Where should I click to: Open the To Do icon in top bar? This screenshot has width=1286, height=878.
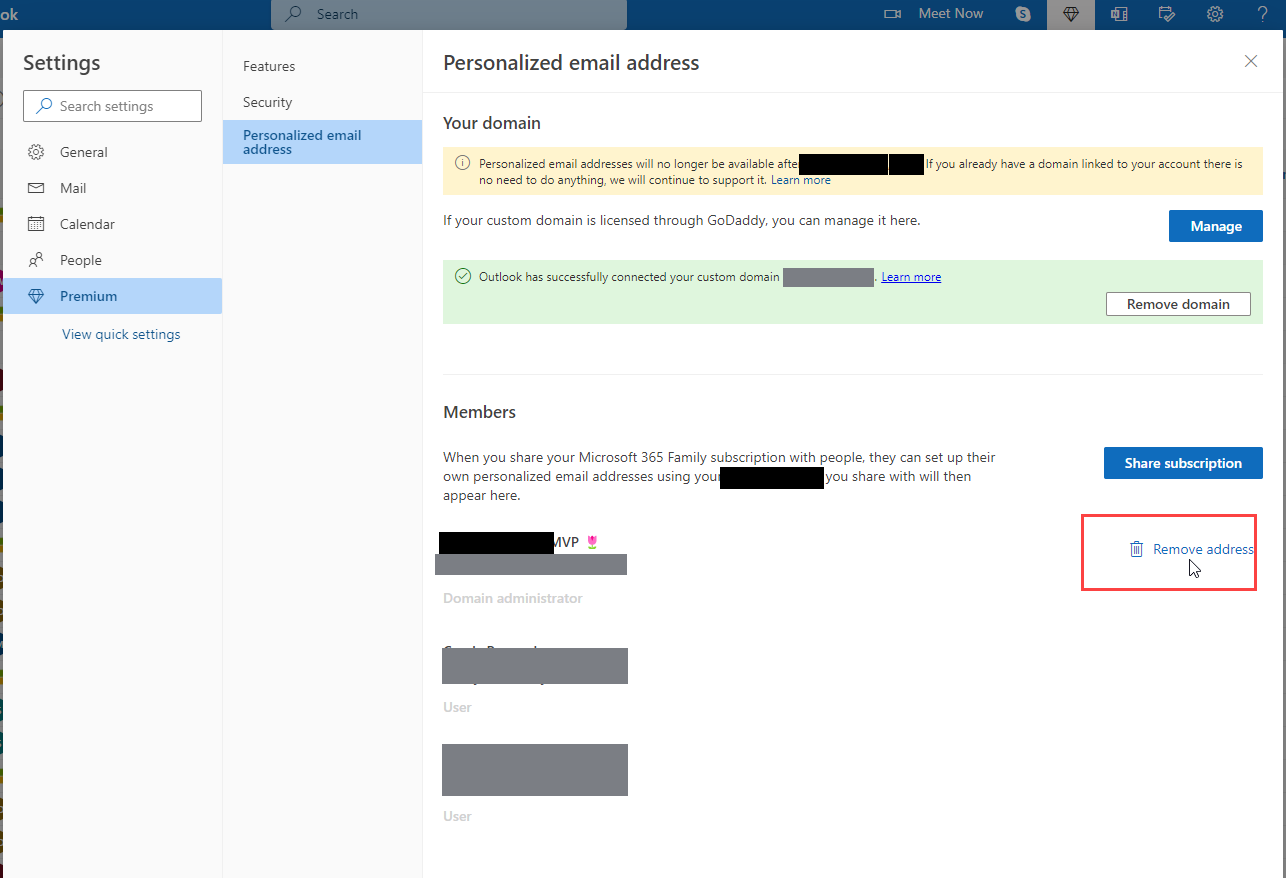pos(1167,14)
